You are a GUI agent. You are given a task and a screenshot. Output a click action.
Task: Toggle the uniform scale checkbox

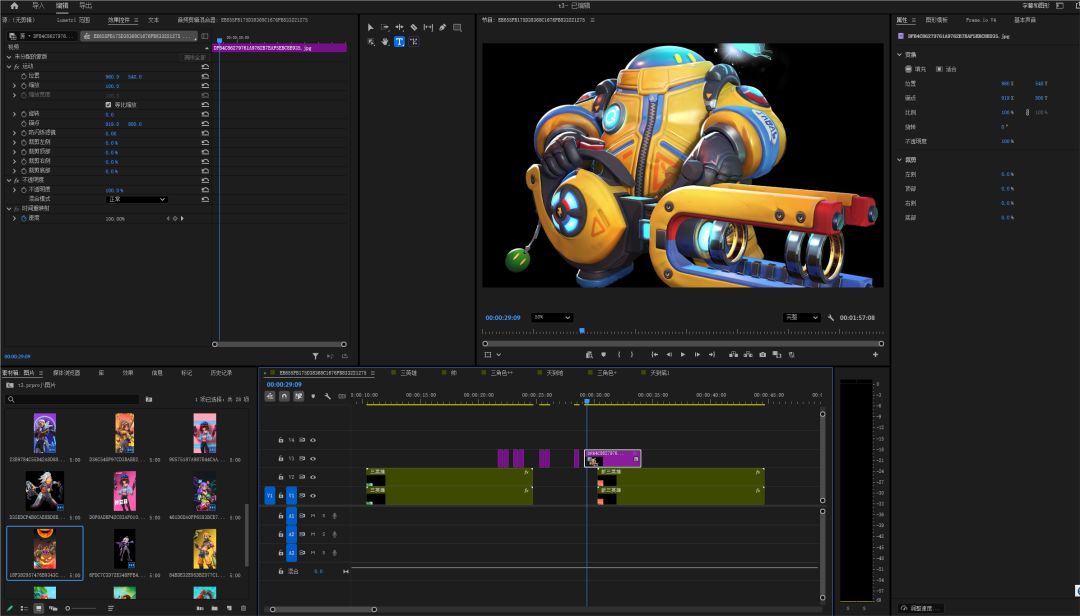point(109,104)
